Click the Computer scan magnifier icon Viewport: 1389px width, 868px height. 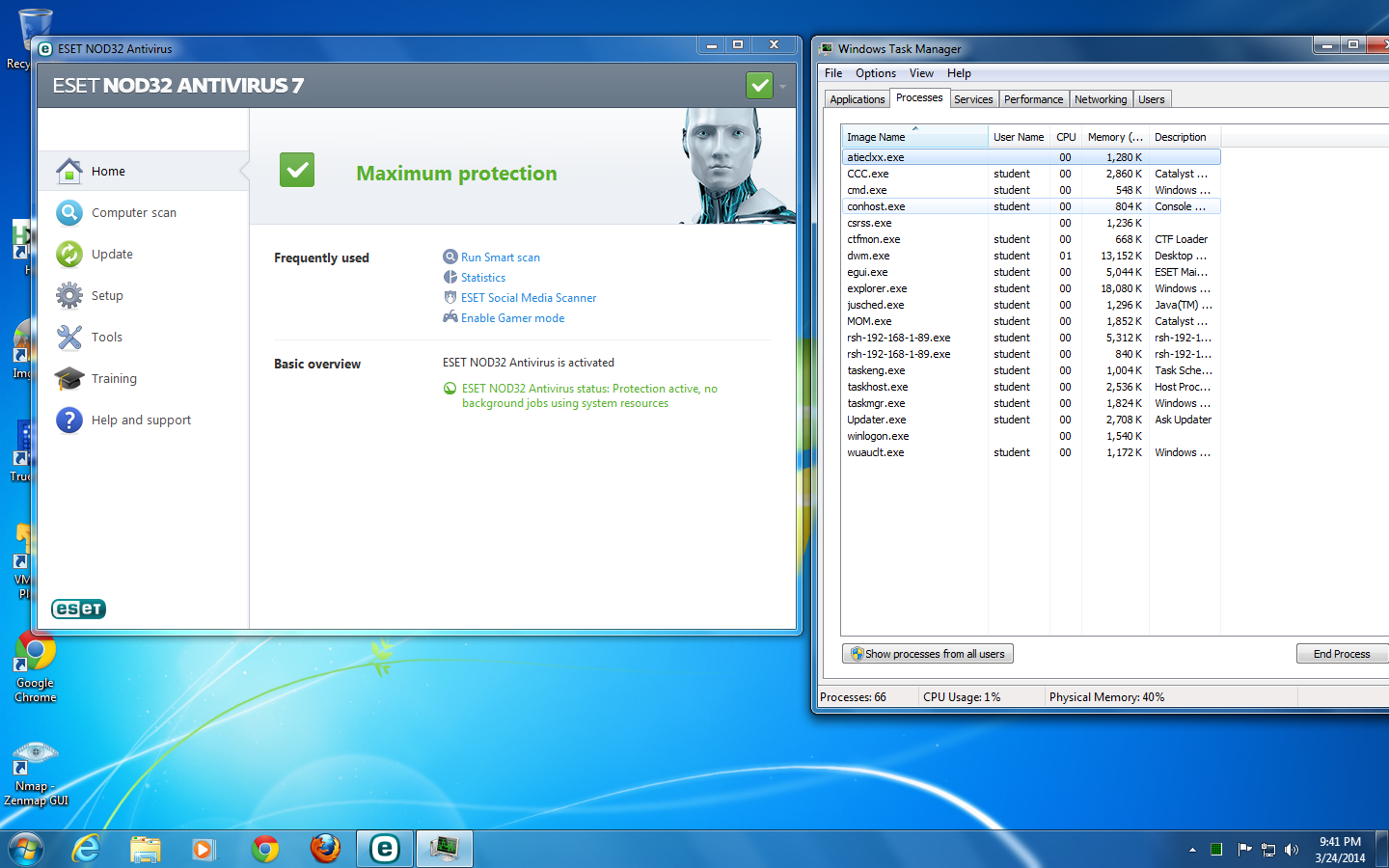69,212
